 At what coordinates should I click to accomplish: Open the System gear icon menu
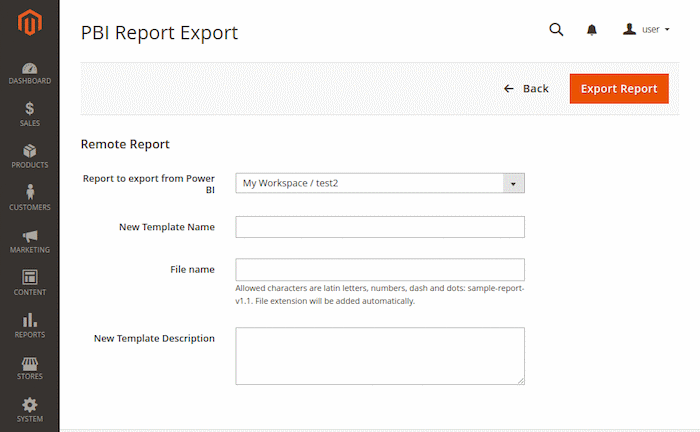(29, 410)
